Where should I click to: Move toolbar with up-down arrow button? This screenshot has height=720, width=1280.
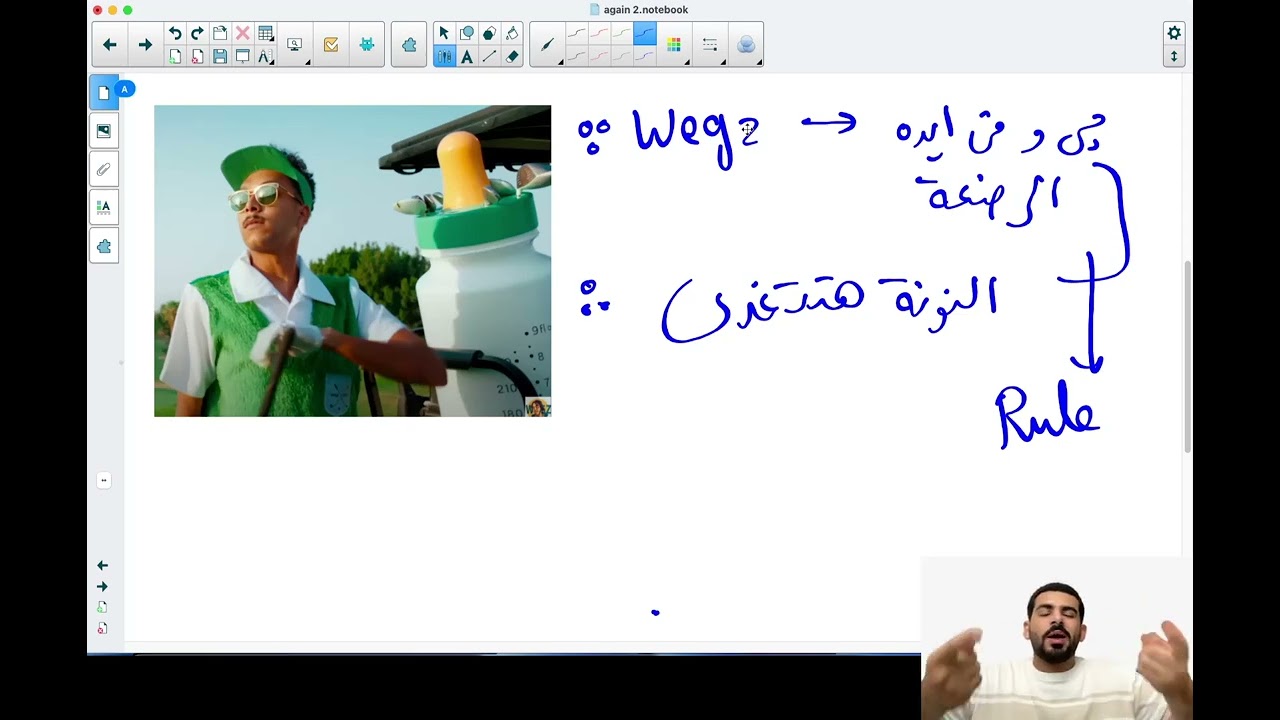[x=1174, y=56]
